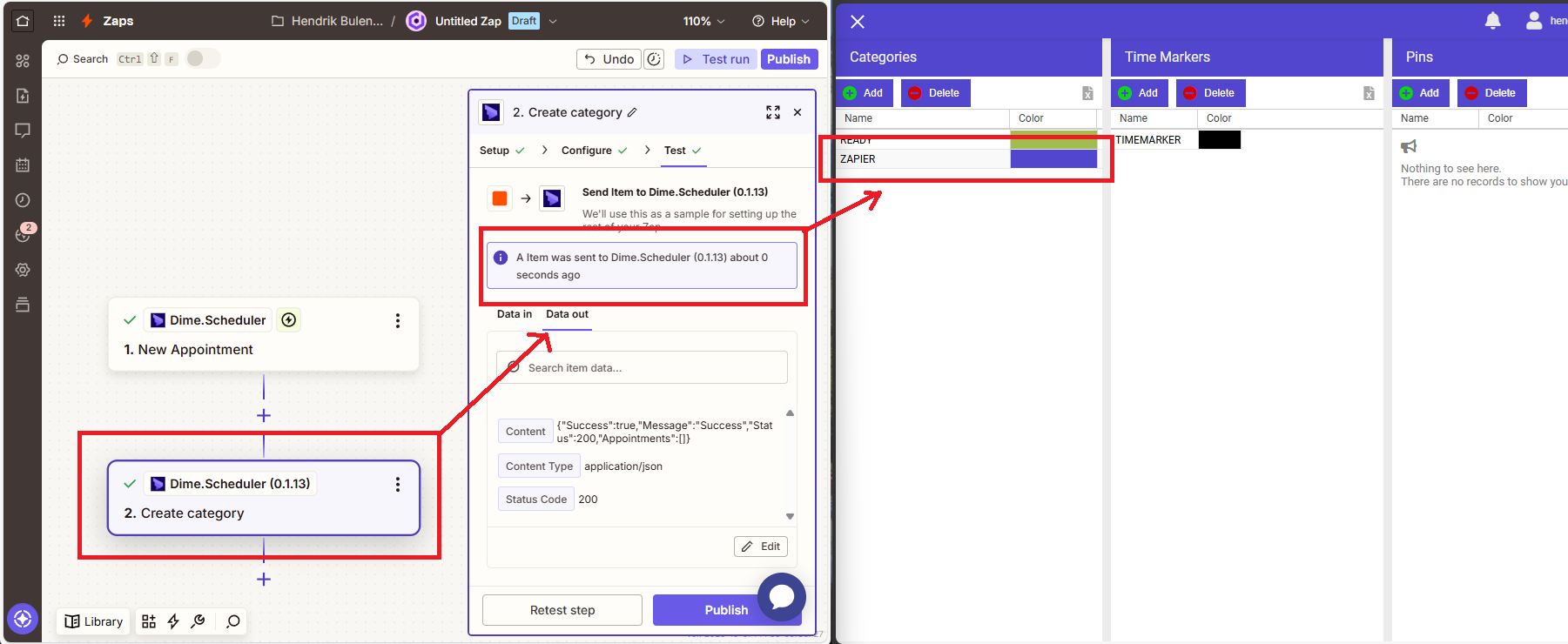The width and height of the screenshot is (1568, 644).
Task: Open the chat support bubble
Action: tap(781, 596)
